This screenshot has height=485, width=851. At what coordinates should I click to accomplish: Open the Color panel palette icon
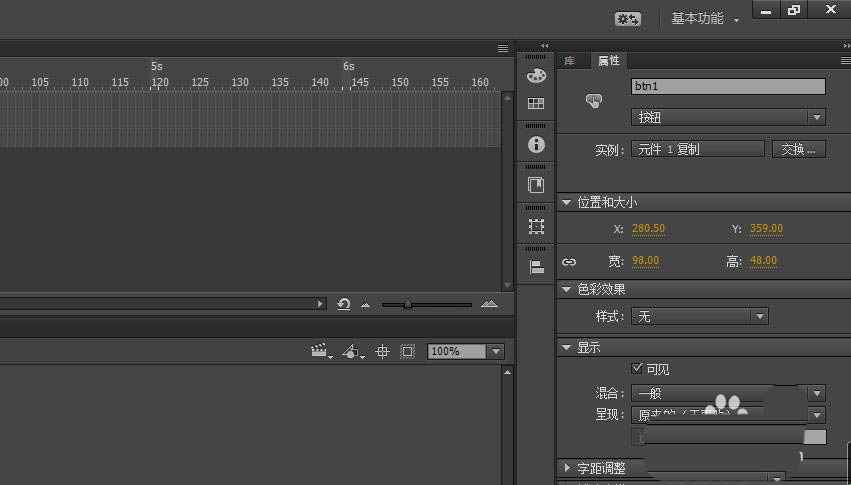point(536,76)
